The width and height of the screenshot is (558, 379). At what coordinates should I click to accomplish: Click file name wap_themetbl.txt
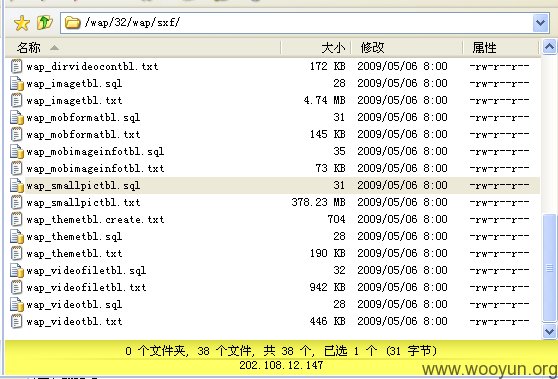tap(74, 254)
